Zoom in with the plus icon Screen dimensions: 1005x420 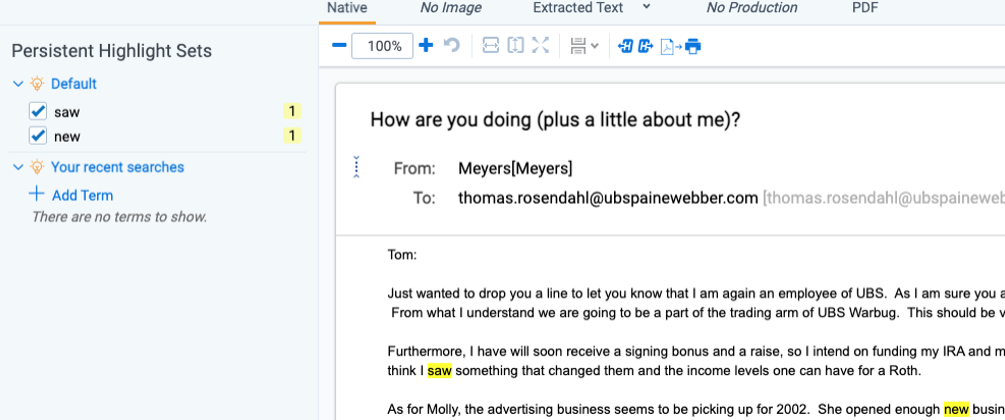pos(426,46)
